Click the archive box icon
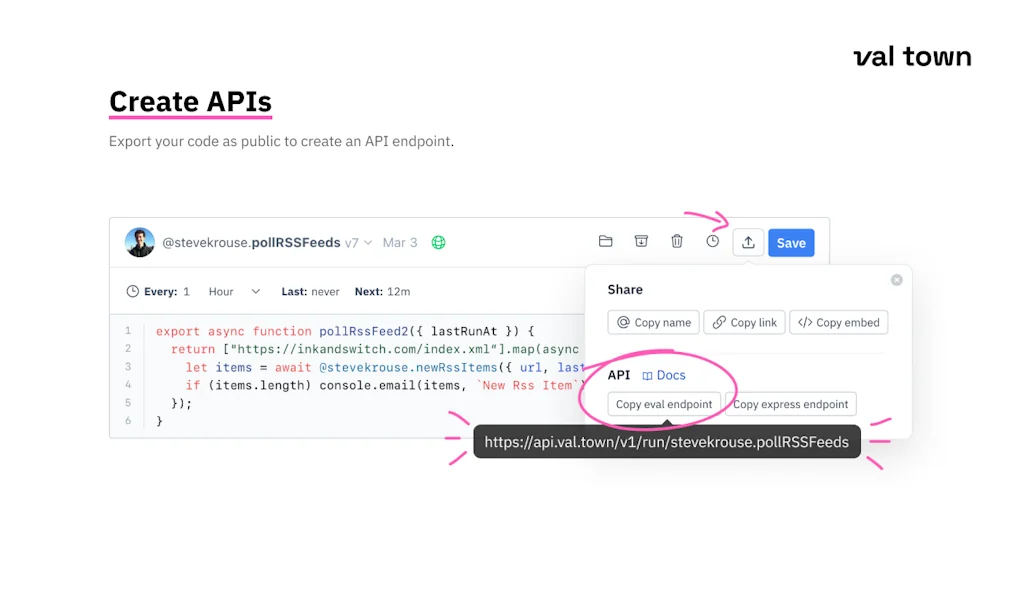This screenshot has width=1024, height=613. (641, 242)
